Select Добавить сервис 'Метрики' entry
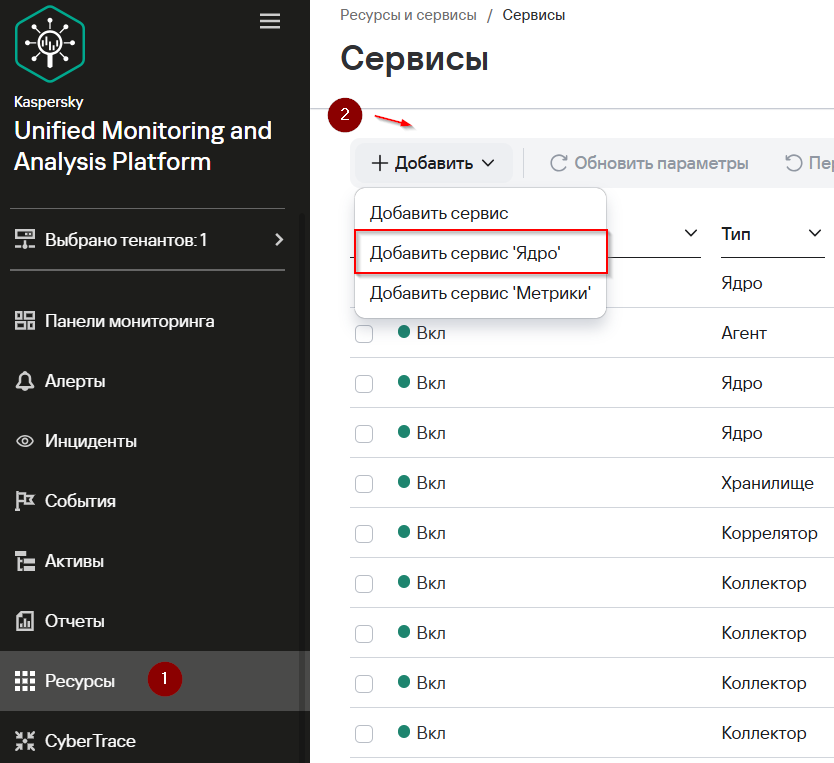This screenshot has height=763, width=834. (480, 292)
